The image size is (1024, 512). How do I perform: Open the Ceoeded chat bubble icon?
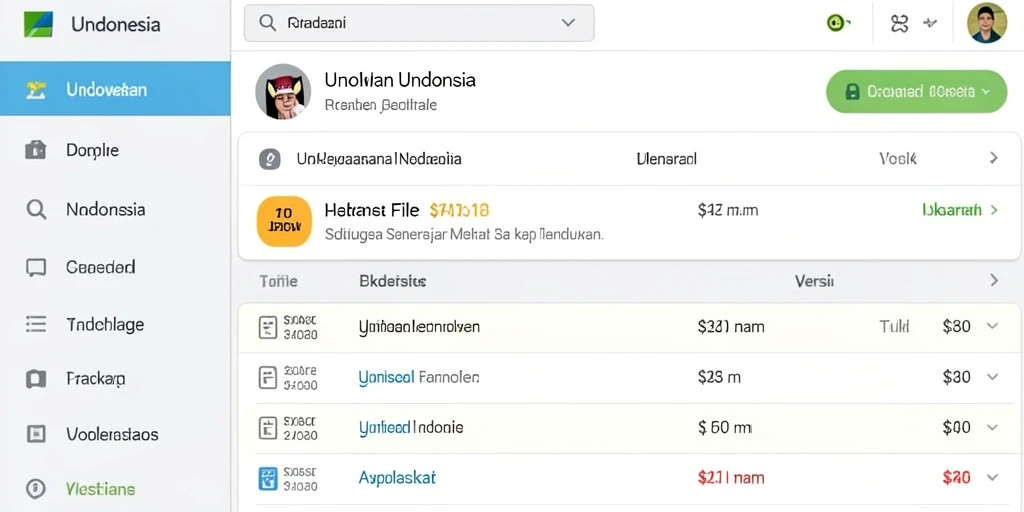[x=36, y=267]
